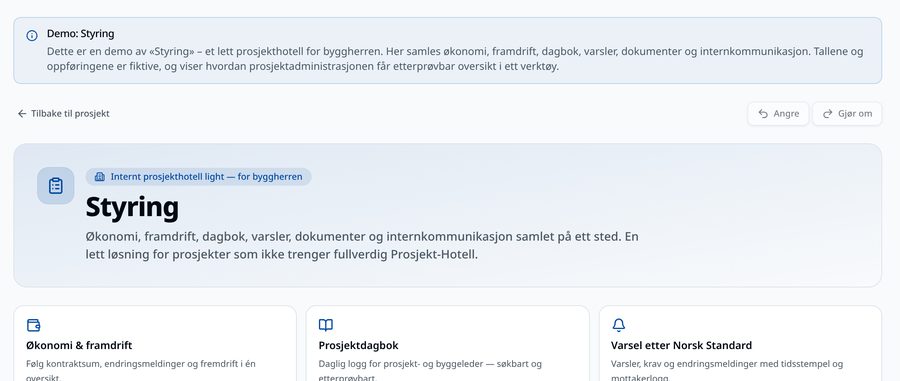Click the clipboard icon beside Styring heading
The image size is (900, 381).
56,185
